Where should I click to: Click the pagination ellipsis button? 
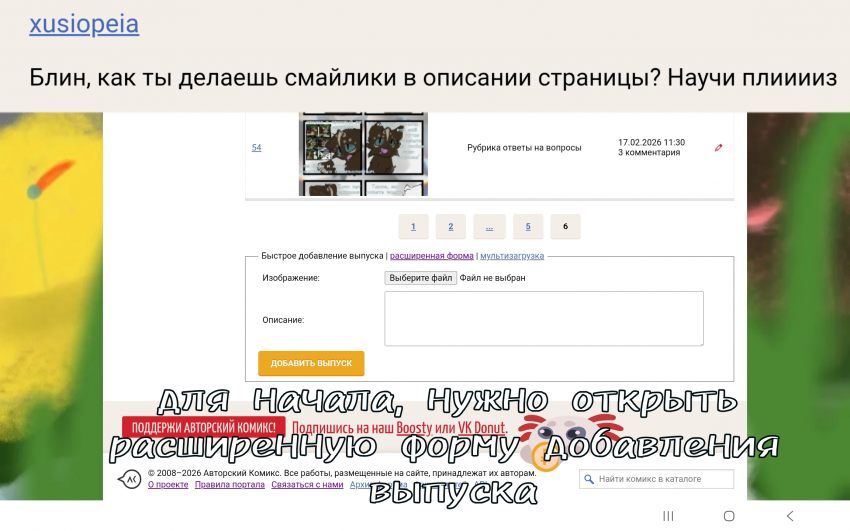tap(490, 226)
